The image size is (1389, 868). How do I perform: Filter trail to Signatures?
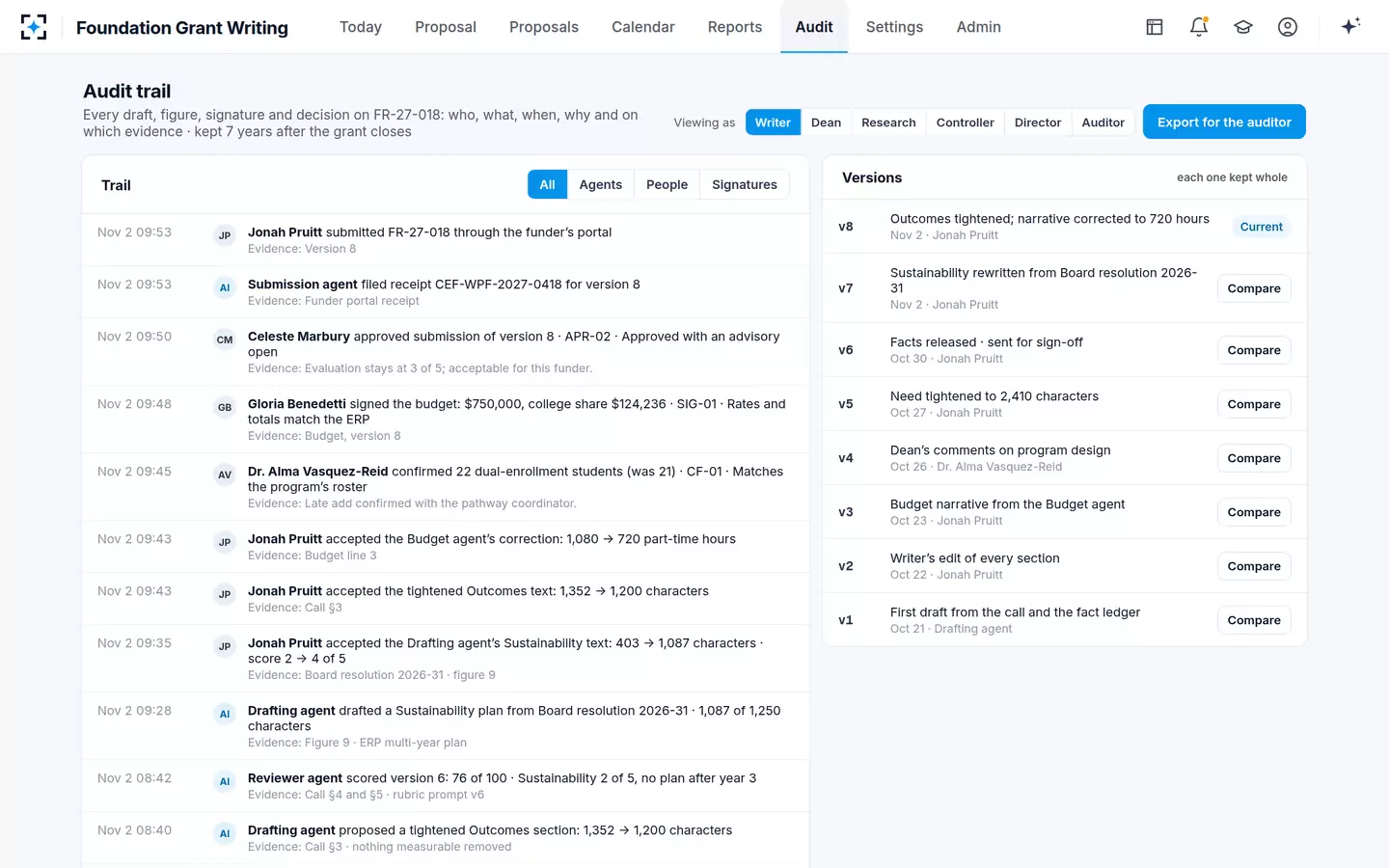[x=744, y=184]
